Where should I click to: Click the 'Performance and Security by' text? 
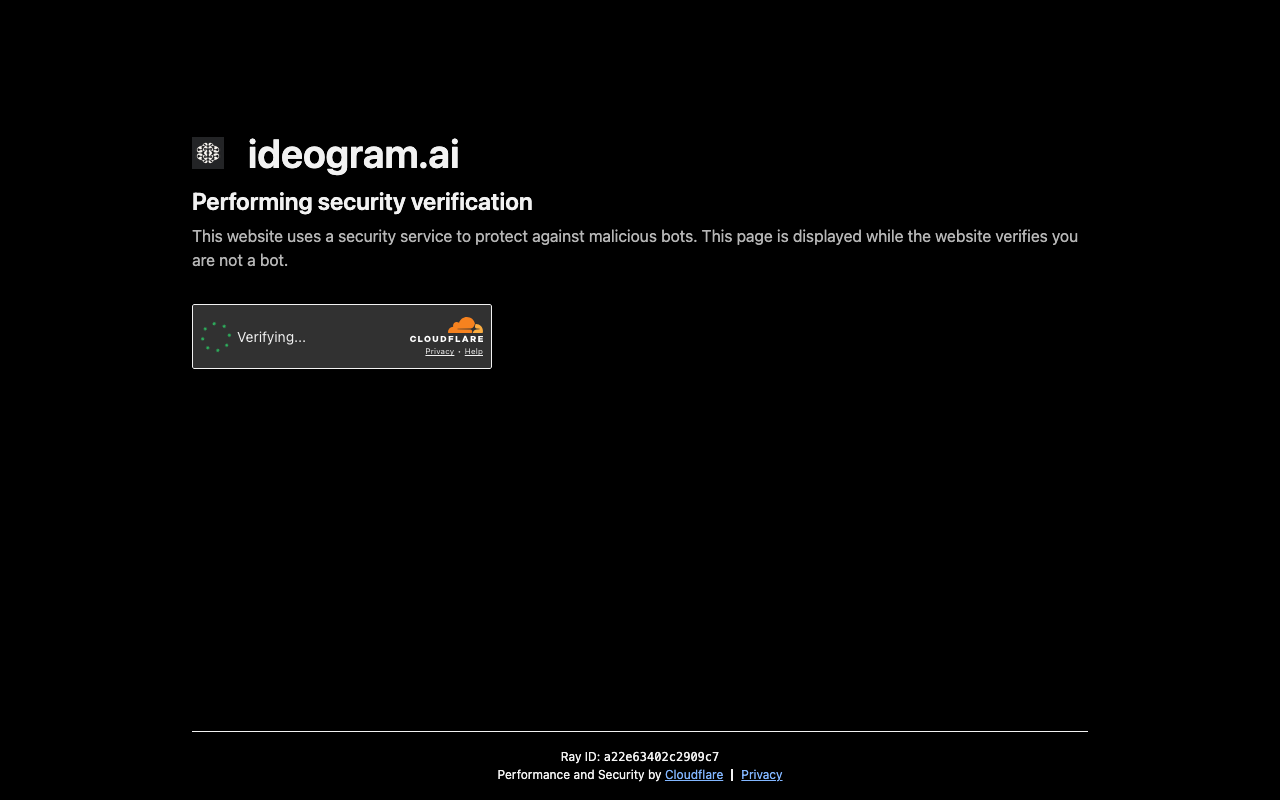(579, 775)
